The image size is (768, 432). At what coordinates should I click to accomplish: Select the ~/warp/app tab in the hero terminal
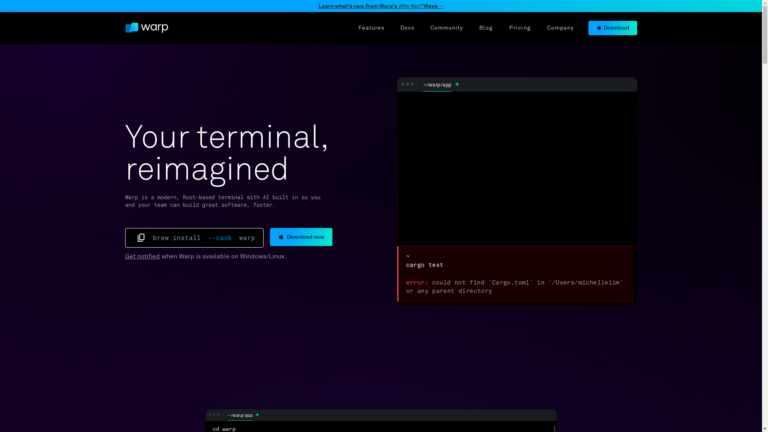click(x=437, y=85)
